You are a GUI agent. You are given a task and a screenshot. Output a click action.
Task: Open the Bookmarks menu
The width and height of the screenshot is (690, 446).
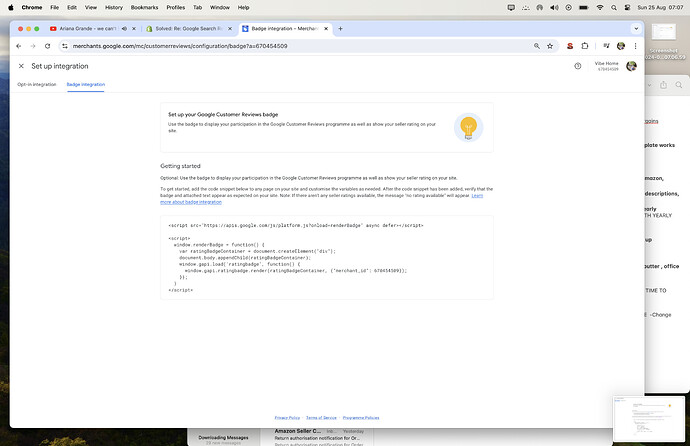point(144,7)
